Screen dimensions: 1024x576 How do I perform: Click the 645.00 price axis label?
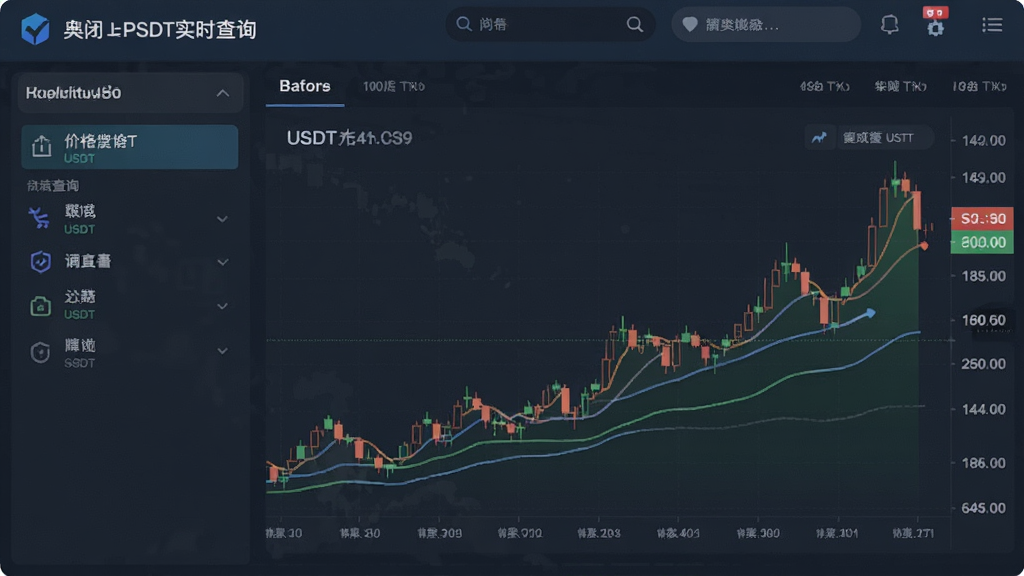(984, 507)
